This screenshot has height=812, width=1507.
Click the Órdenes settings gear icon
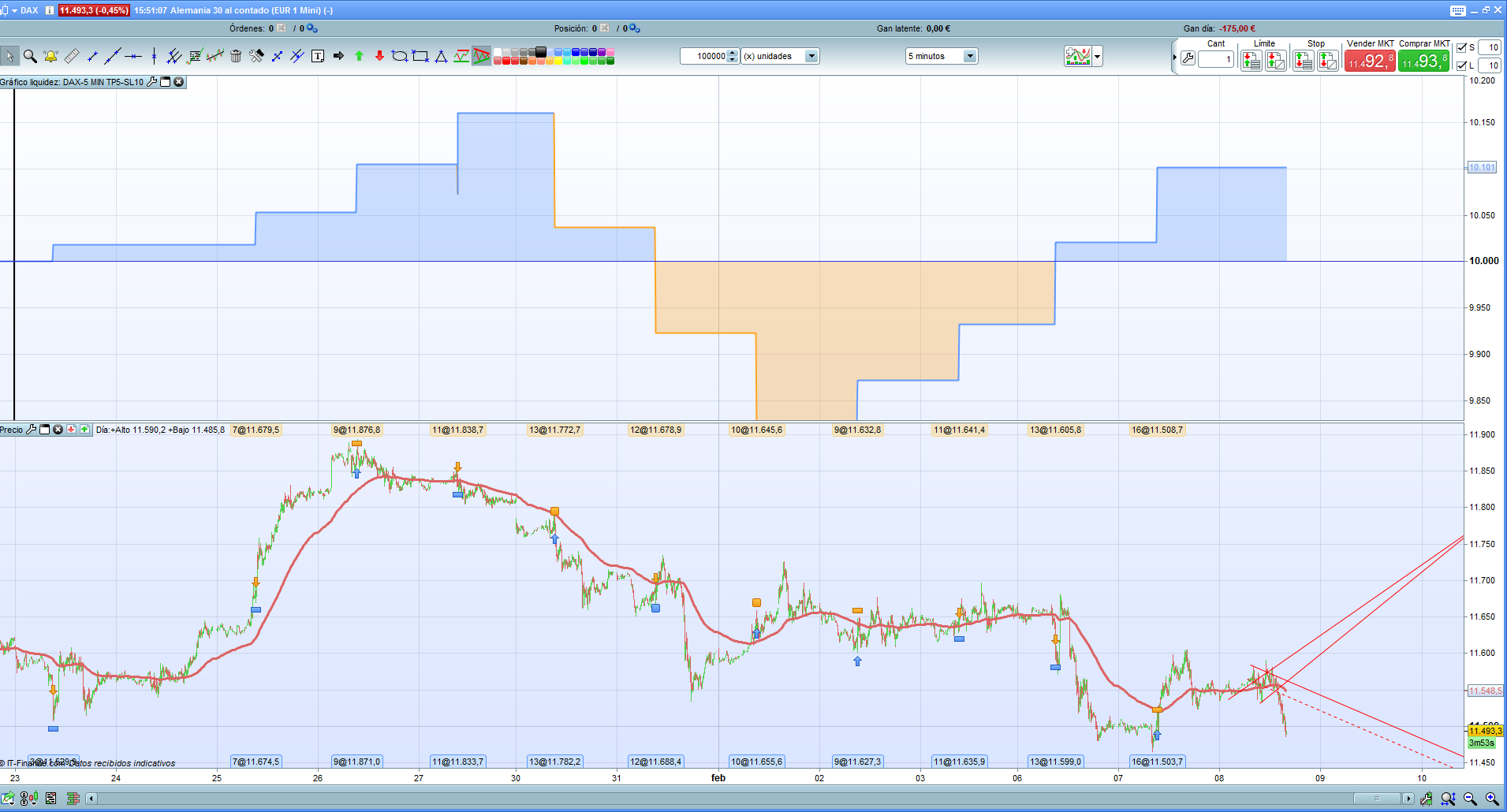(x=311, y=28)
